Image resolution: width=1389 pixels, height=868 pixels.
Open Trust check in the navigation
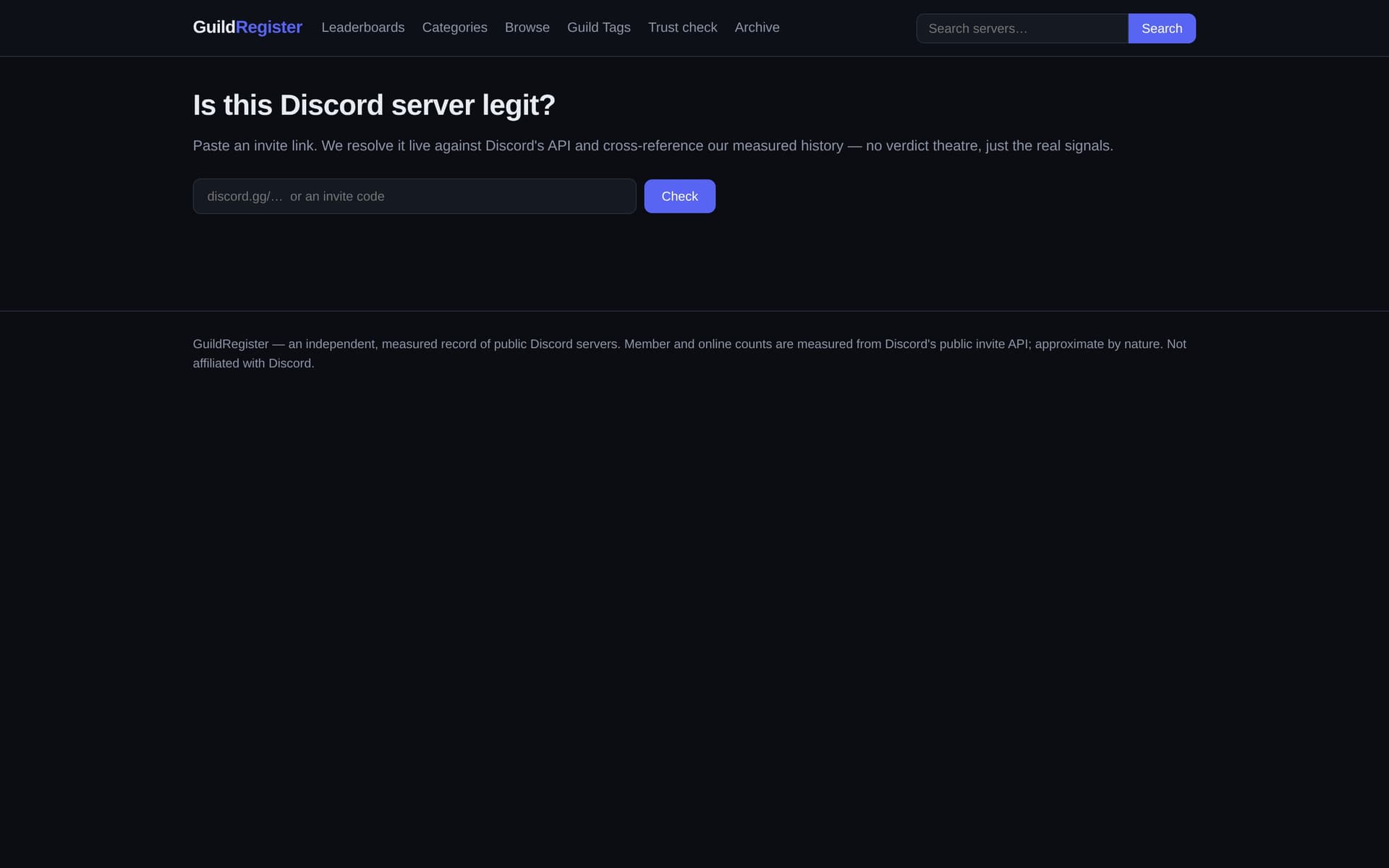(x=683, y=27)
